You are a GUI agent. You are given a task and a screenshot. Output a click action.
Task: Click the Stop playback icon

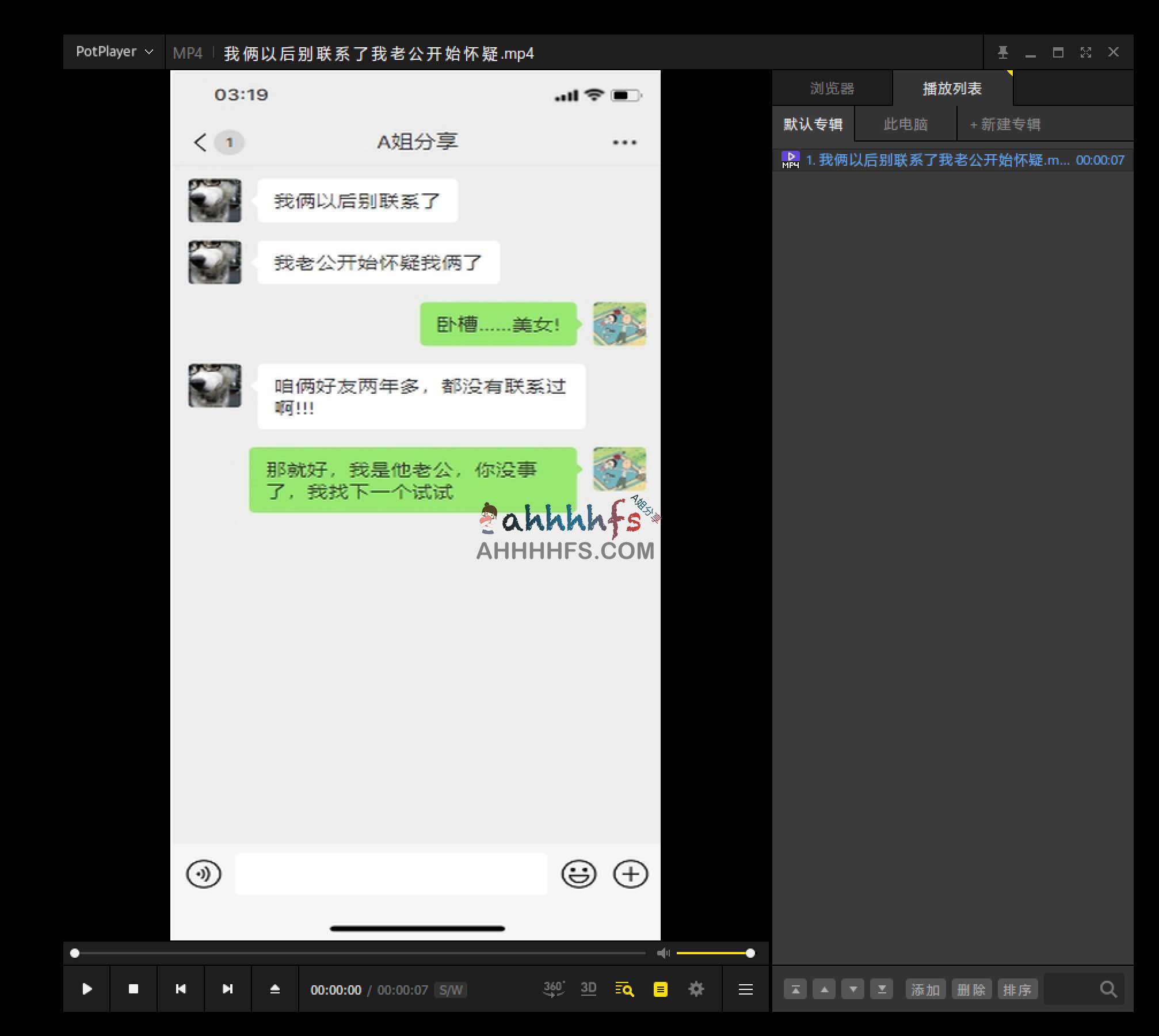pyautogui.click(x=134, y=989)
